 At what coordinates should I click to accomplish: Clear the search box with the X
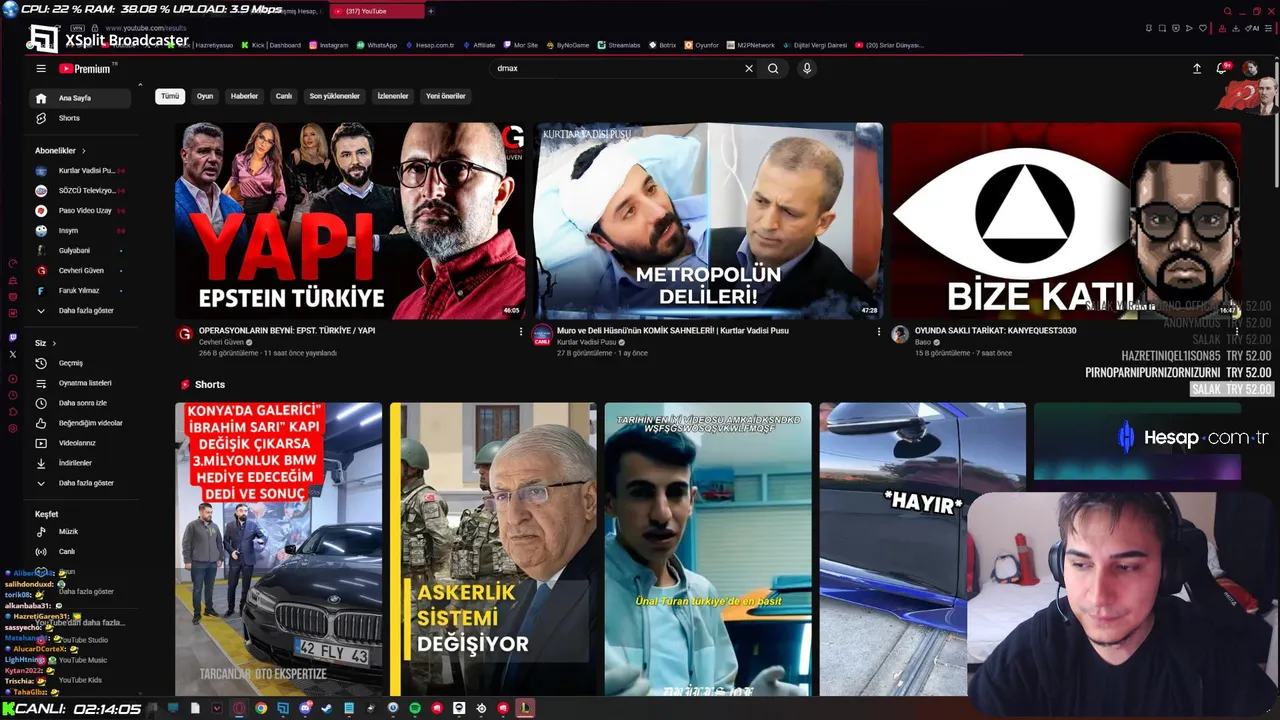(748, 69)
